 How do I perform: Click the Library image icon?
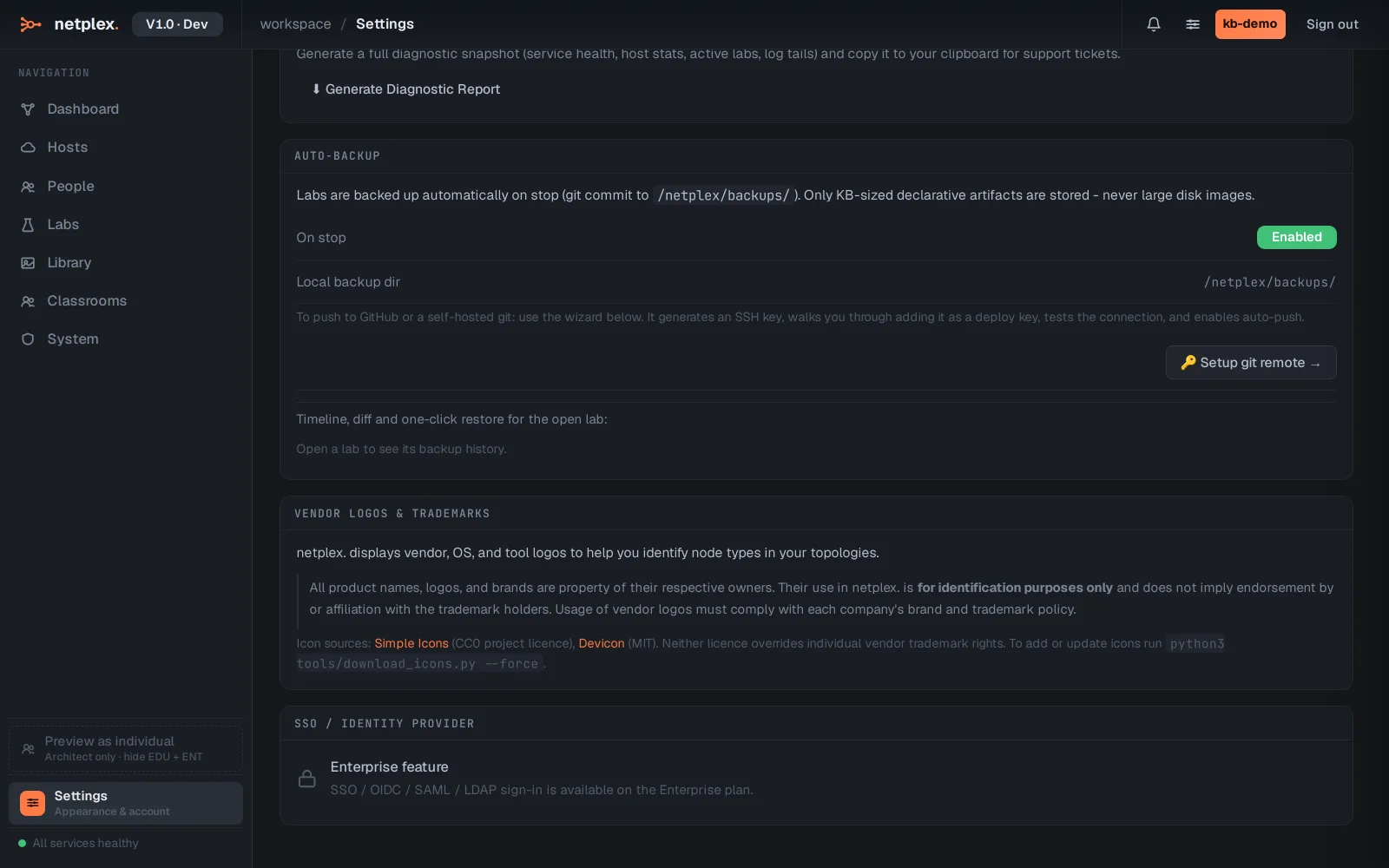click(28, 263)
